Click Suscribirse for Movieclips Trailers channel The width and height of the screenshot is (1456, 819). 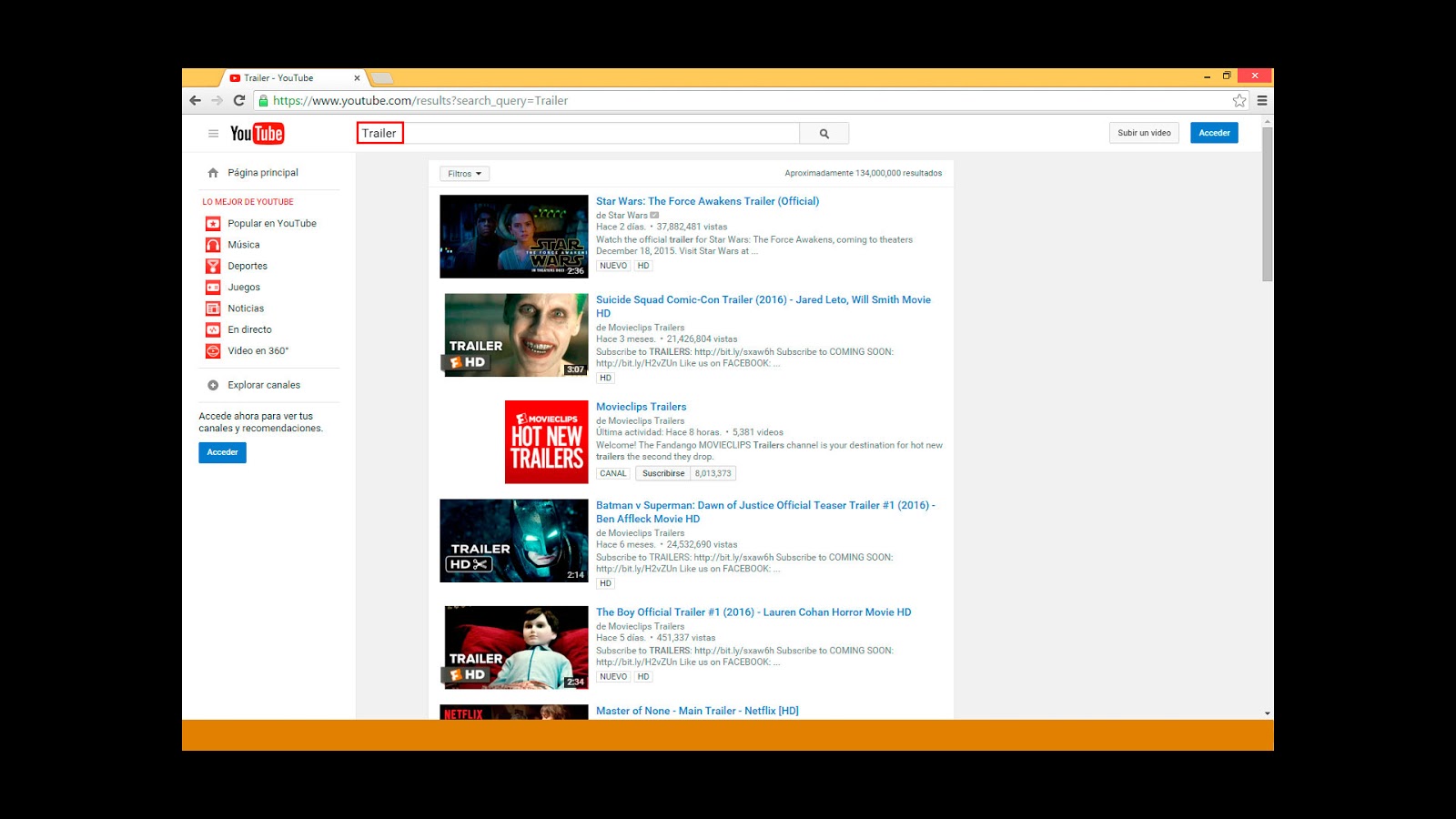[x=663, y=473]
